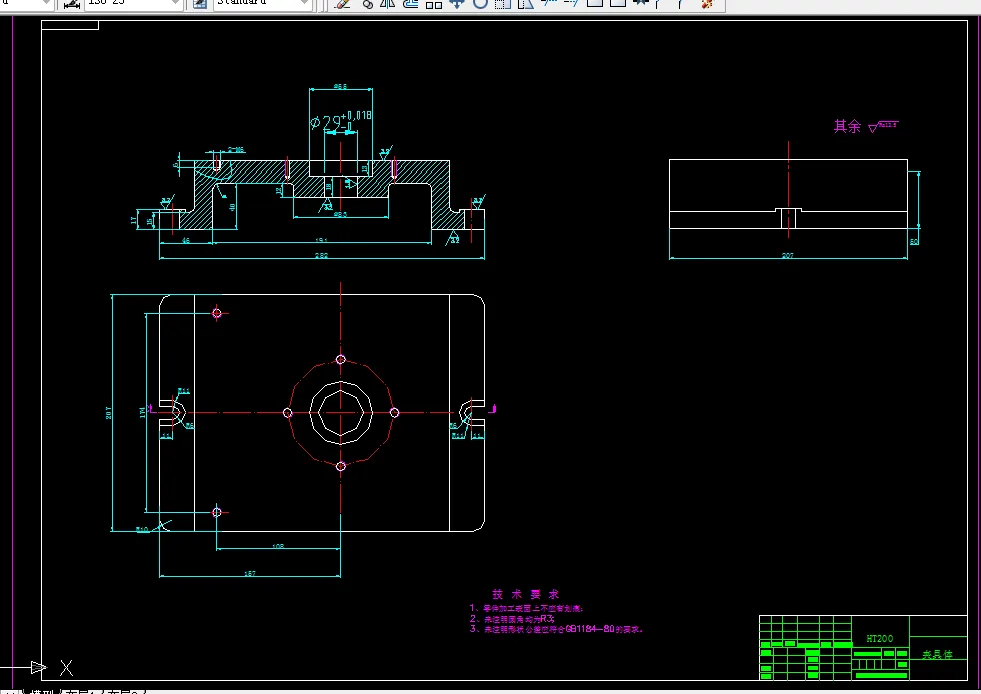Select HT200 material text in title block
This screenshot has height=694, width=981.
pyautogui.click(x=880, y=638)
